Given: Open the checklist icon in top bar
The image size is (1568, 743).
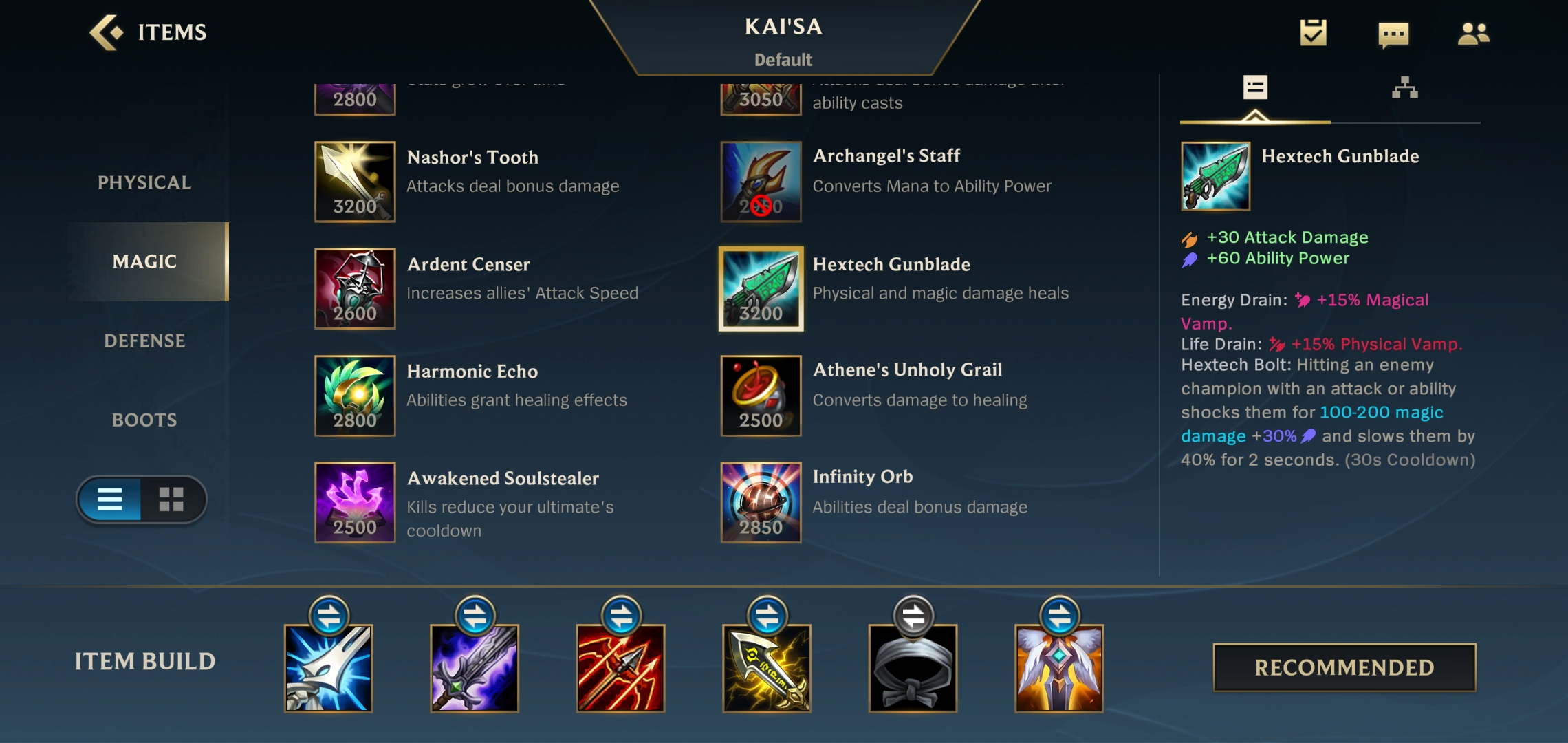Looking at the screenshot, I should coord(1313,32).
